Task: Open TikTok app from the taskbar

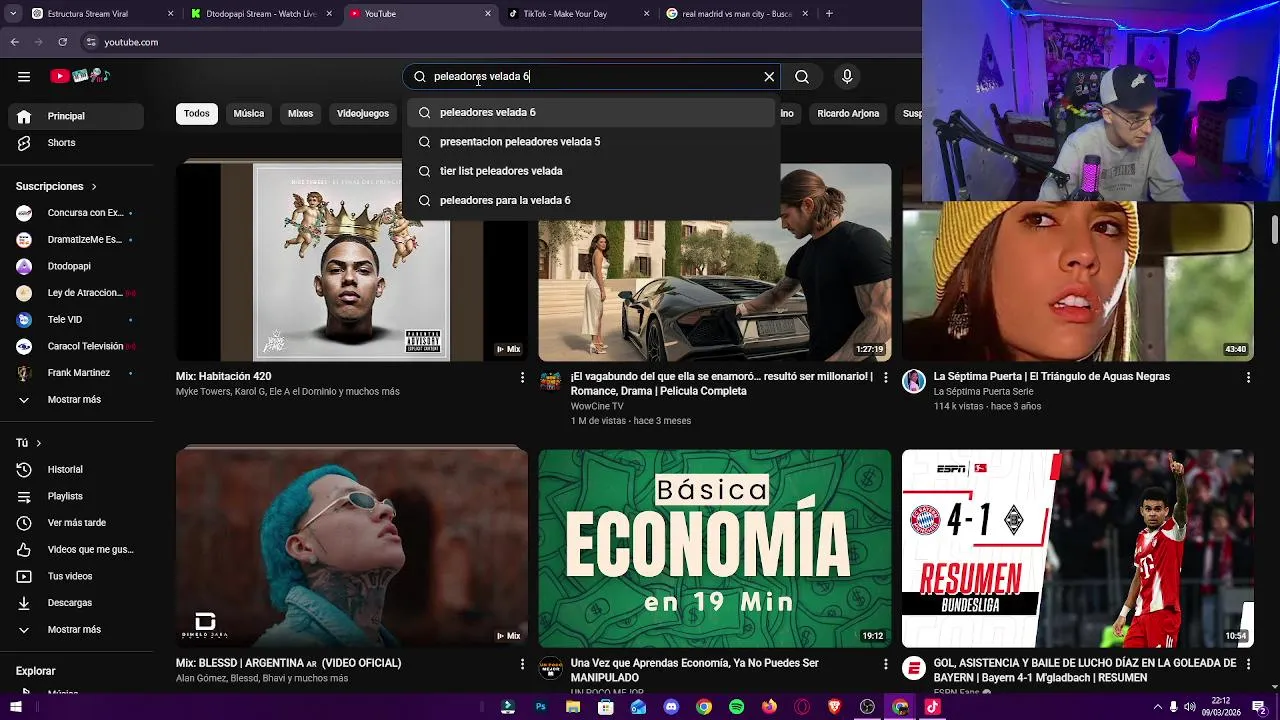Action: point(933,707)
